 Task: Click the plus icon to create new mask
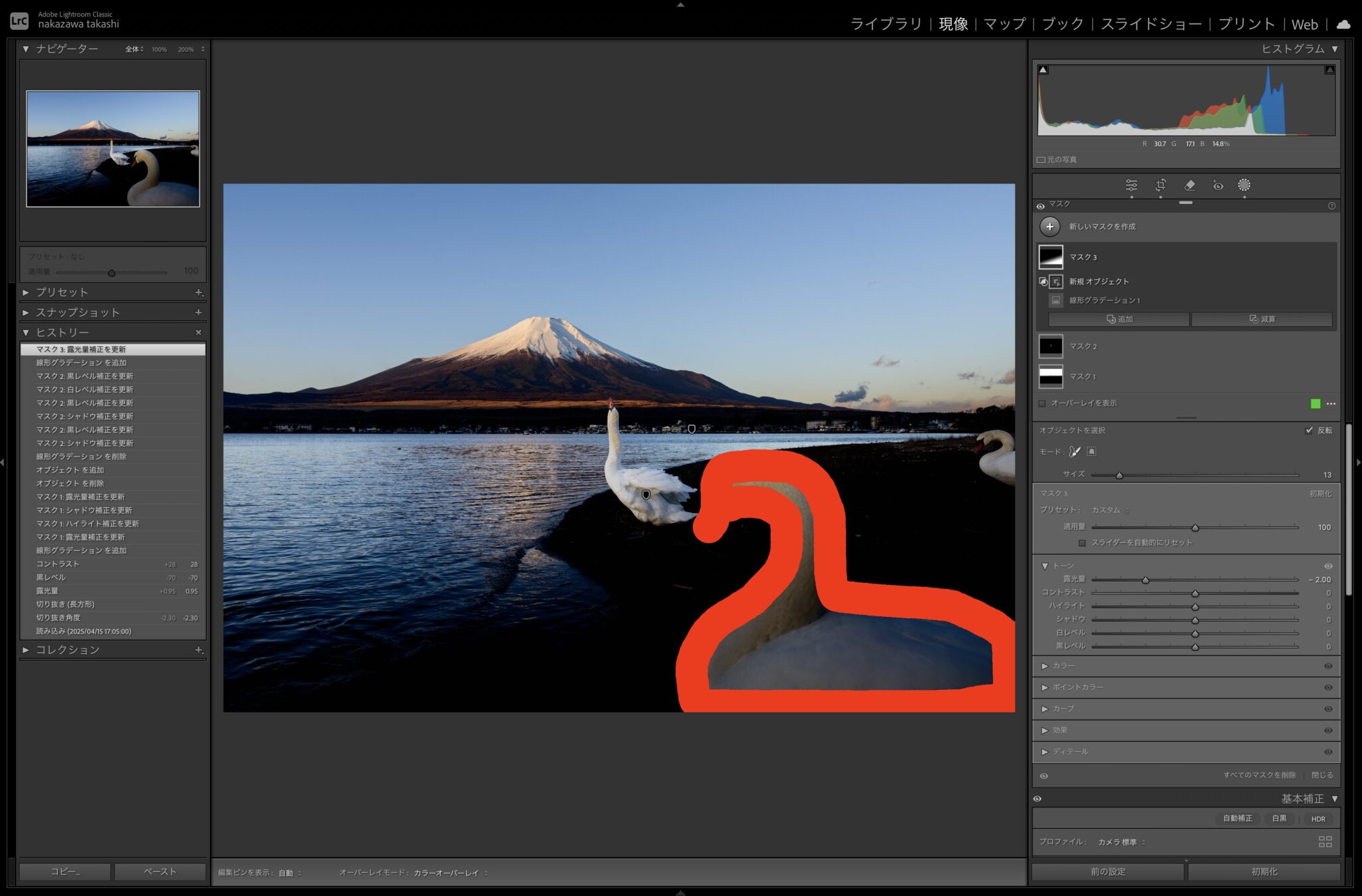tap(1049, 227)
